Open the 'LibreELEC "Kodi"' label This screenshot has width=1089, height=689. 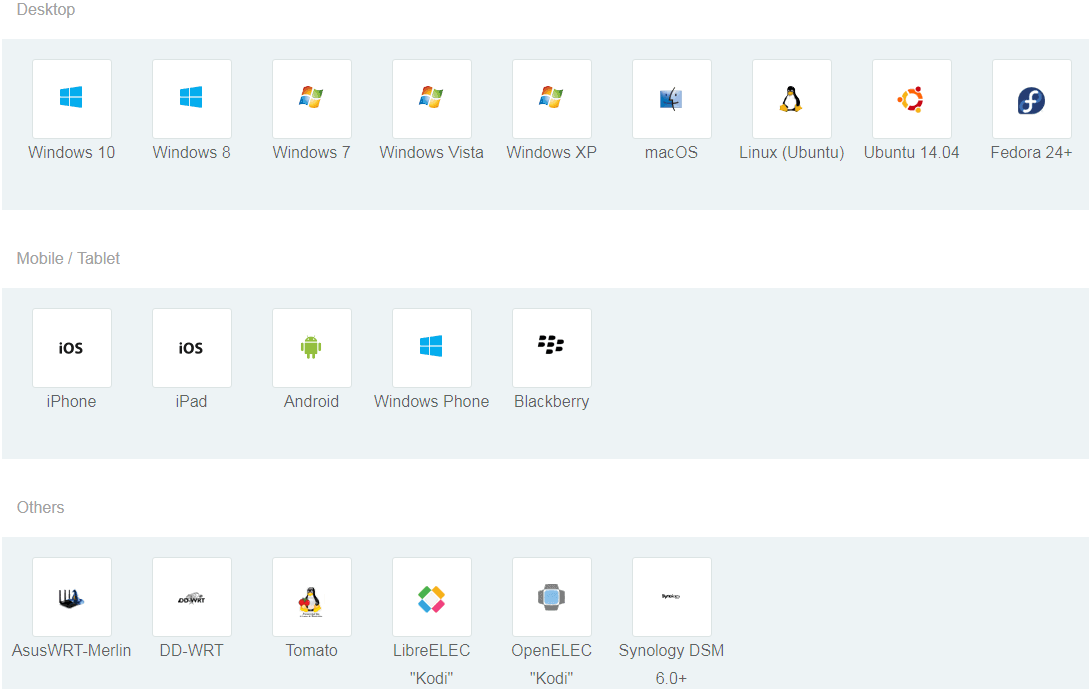click(432, 664)
